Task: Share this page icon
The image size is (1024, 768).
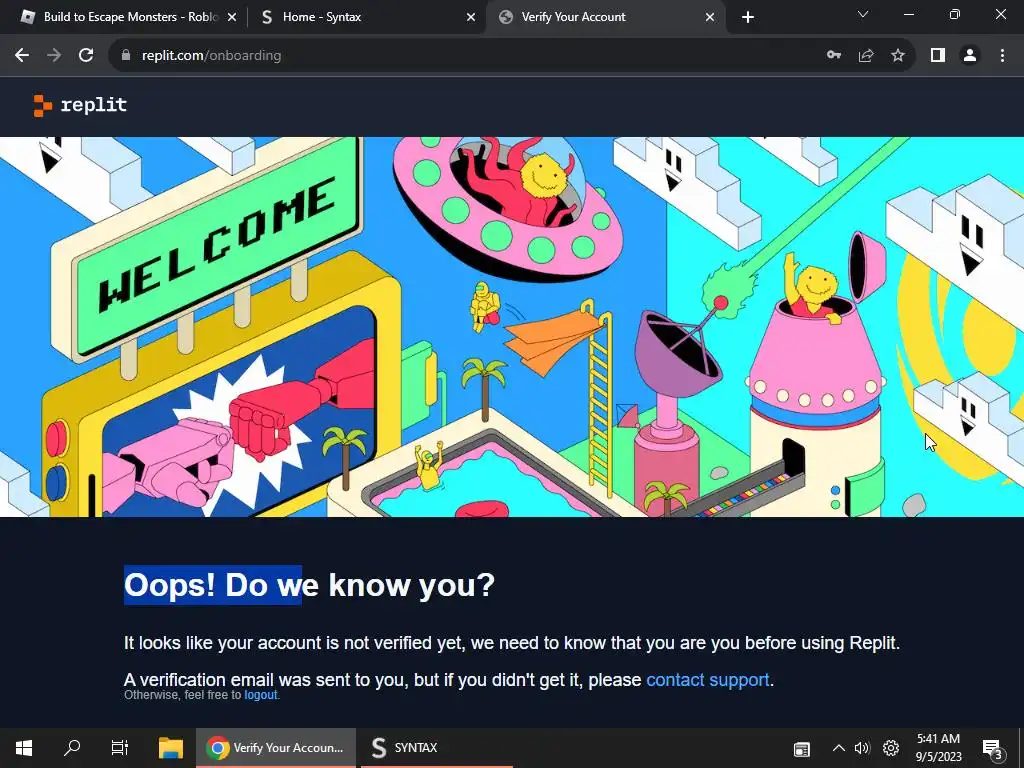Action: coord(866,56)
